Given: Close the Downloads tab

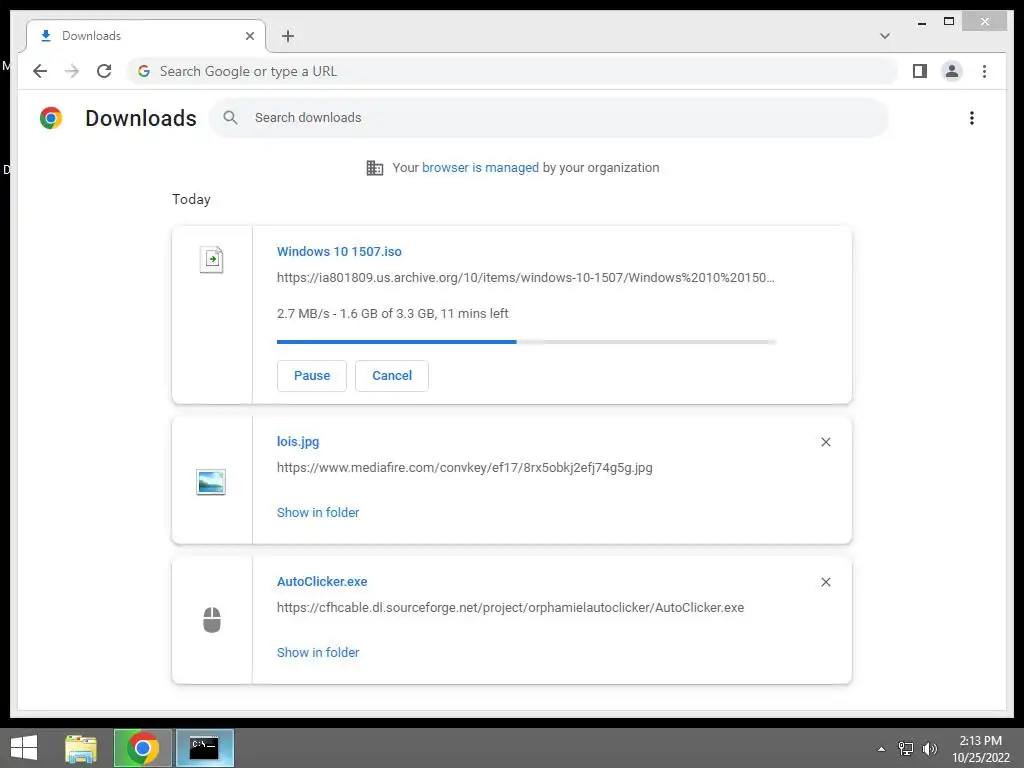Looking at the screenshot, I should (249, 36).
